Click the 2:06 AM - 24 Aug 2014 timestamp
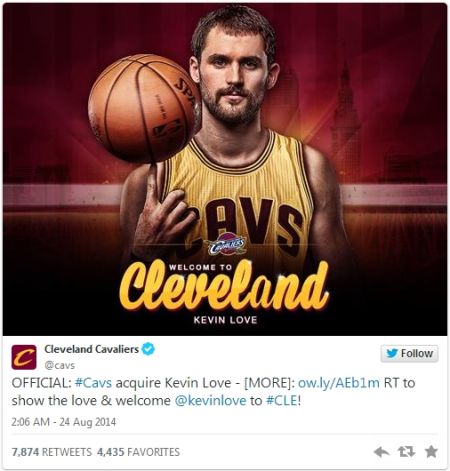Image resolution: width=450 pixels, height=471 pixels. pyautogui.click(x=64, y=422)
